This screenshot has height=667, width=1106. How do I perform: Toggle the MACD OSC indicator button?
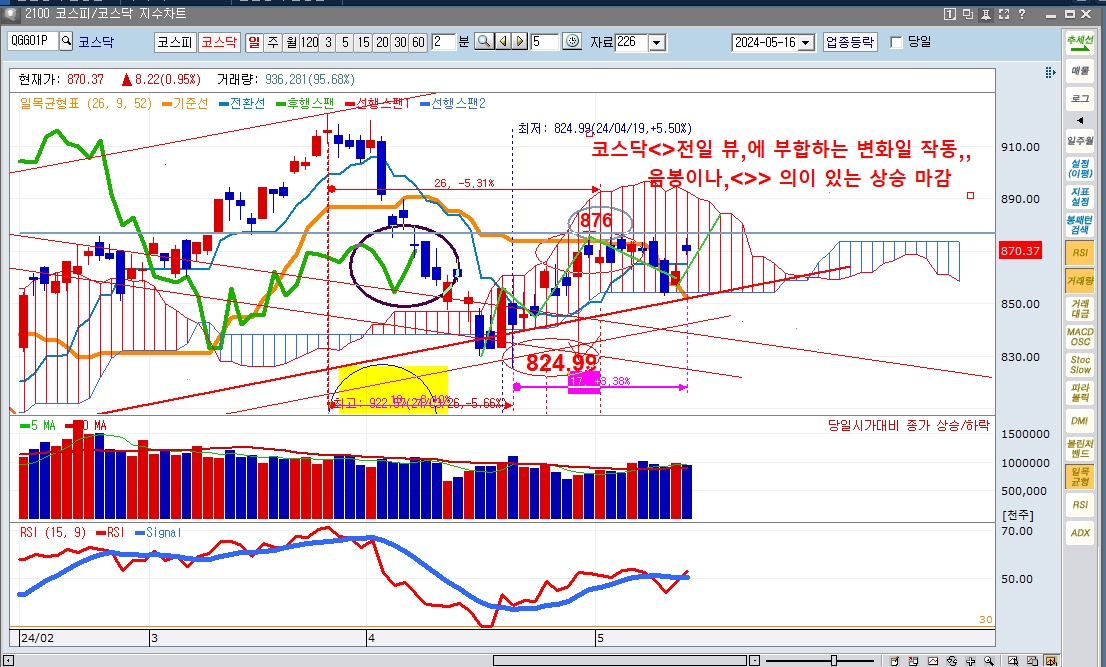[x=1080, y=337]
